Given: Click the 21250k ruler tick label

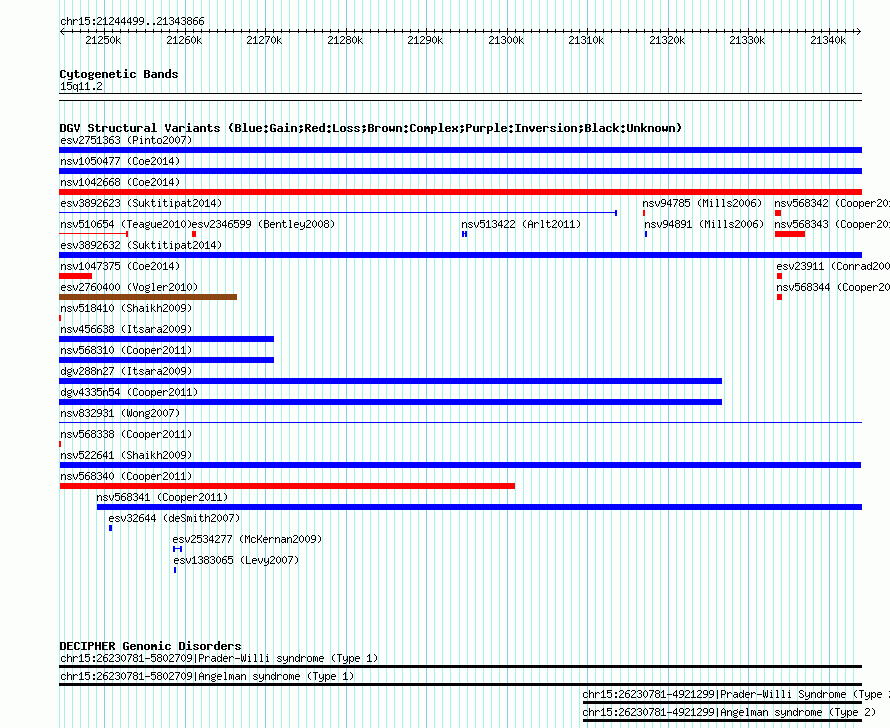Looking at the screenshot, I should pos(103,40).
